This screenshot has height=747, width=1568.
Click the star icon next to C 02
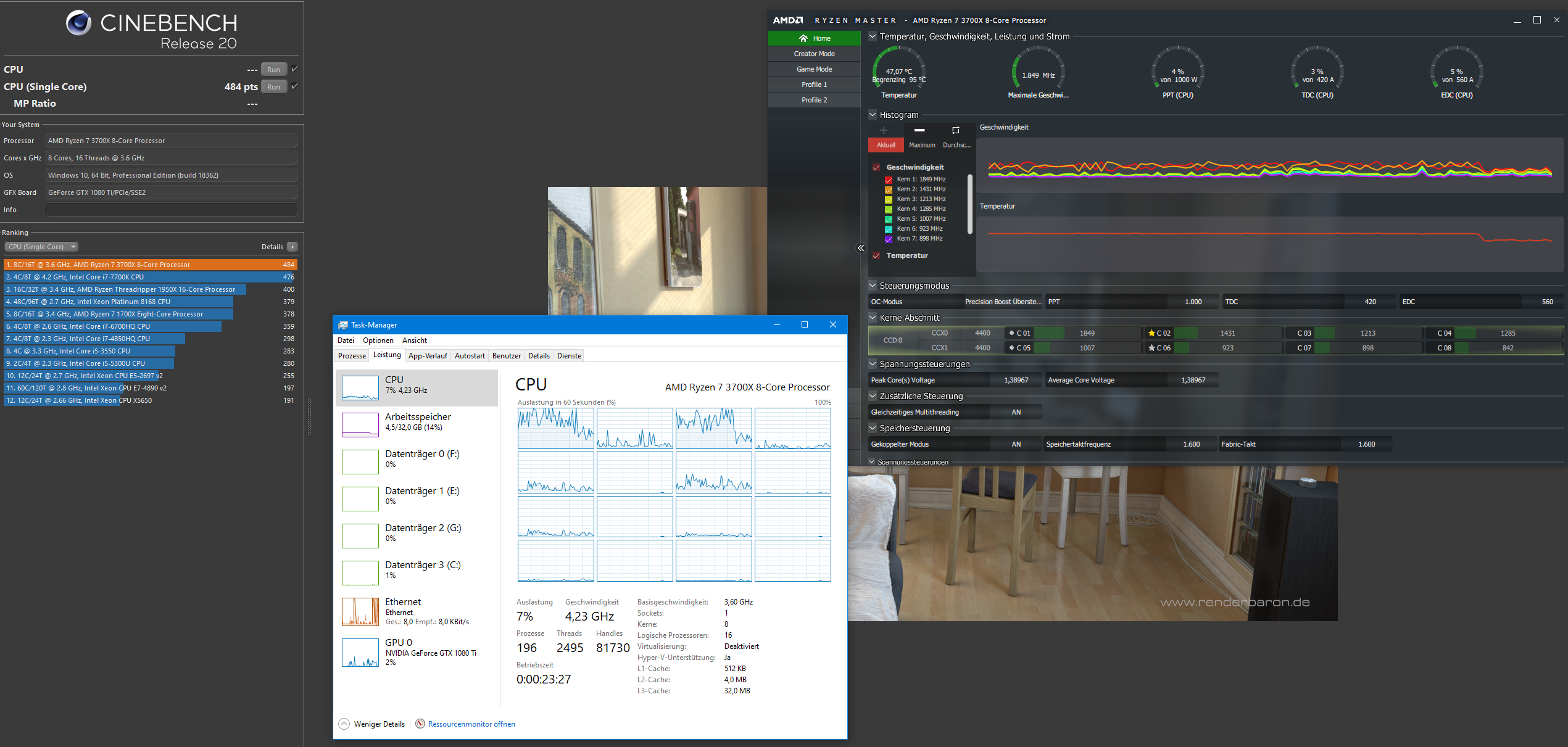click(1151, 333)
